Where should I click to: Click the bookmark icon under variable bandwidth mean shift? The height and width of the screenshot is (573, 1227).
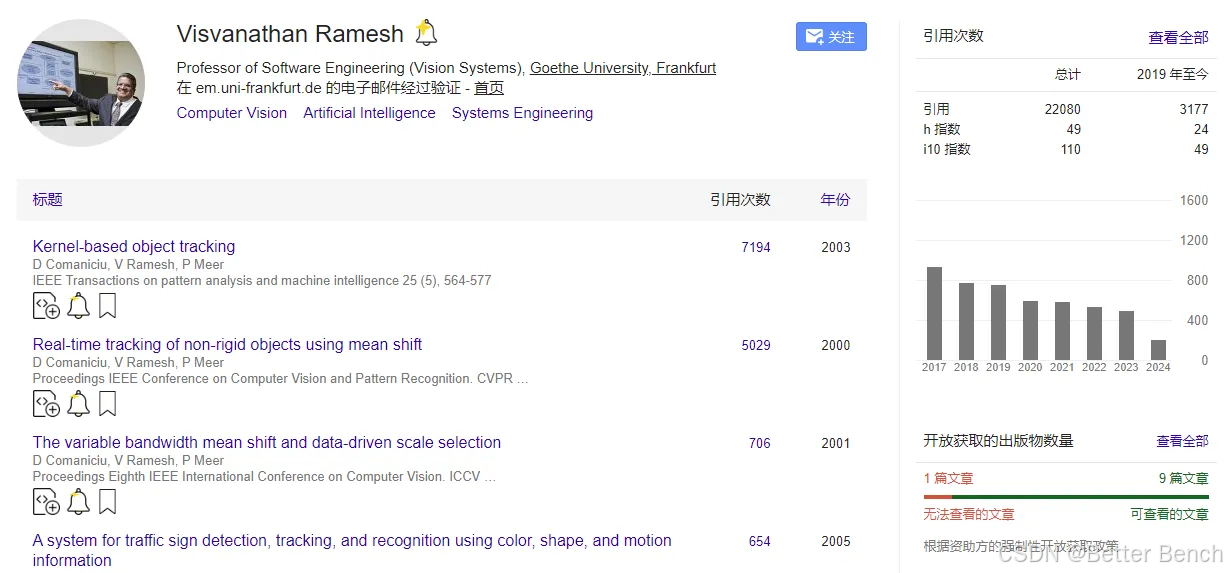107,502
